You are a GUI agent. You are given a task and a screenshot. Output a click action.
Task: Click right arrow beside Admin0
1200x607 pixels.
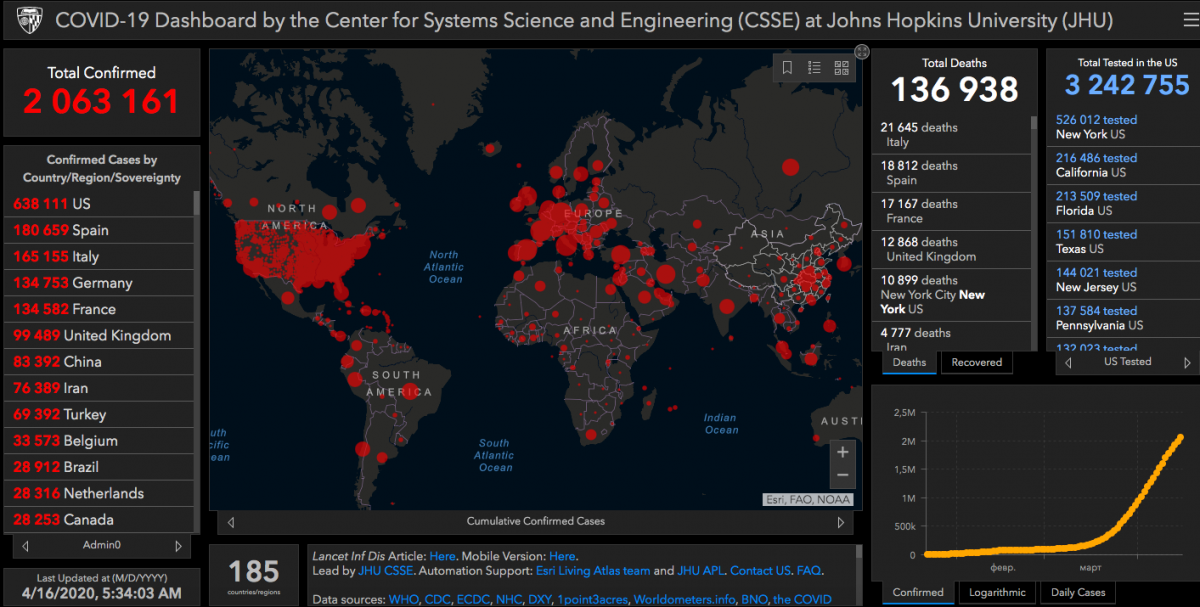tap(178, 546)
